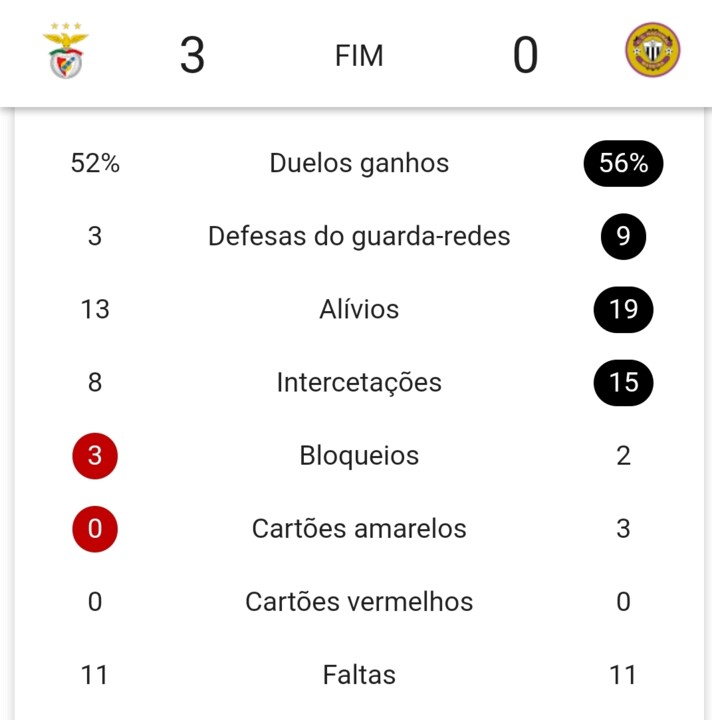Click the red 3 Bloqueios badge

95,456
